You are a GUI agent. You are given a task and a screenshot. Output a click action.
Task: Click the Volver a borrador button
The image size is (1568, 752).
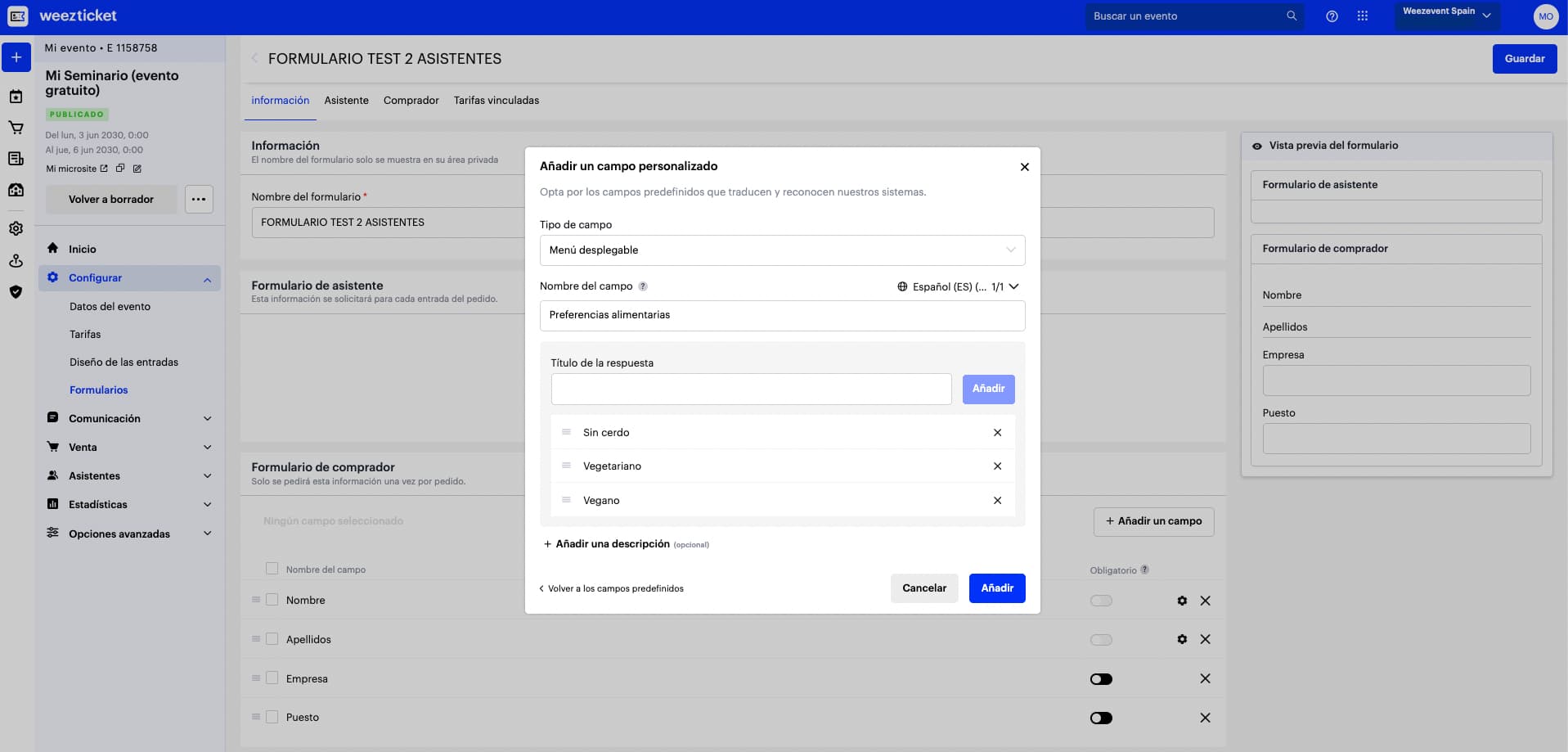(111, 199)
